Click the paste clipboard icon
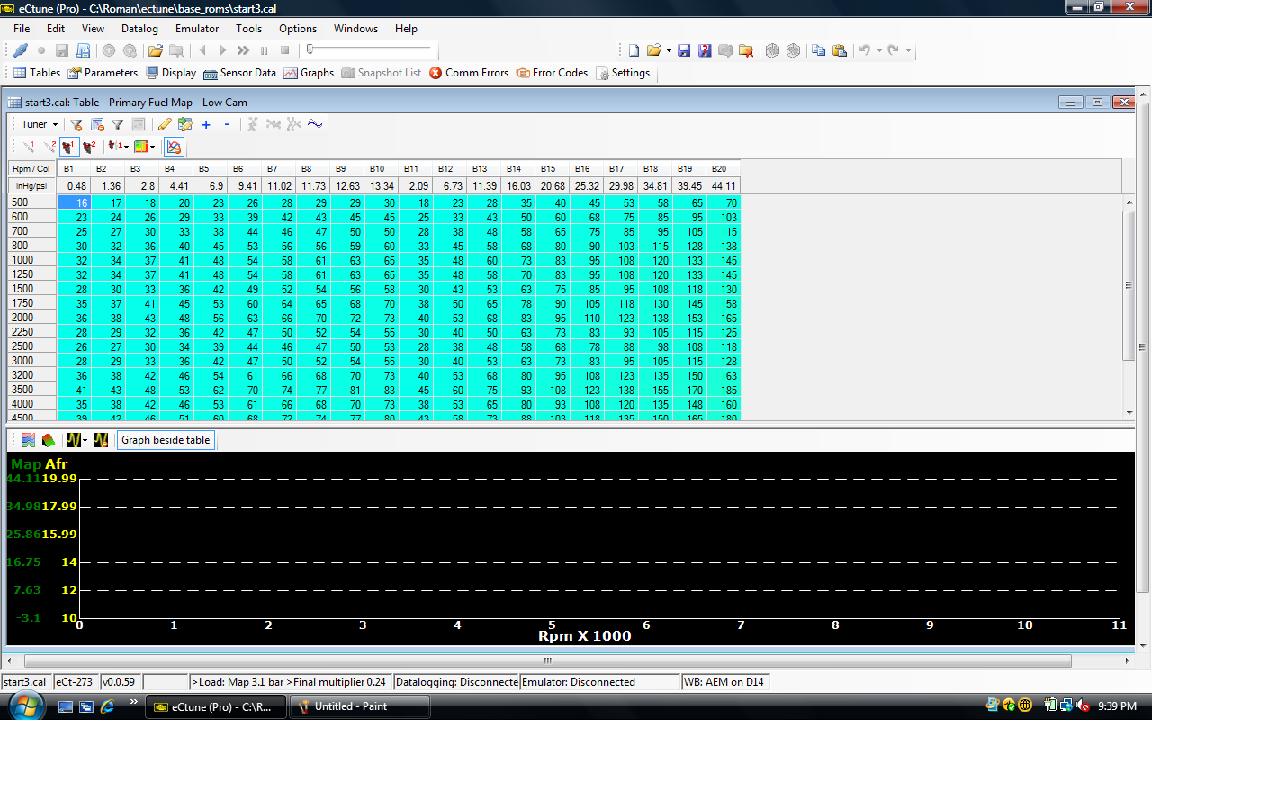1280x800 pixels. [839, 50]
